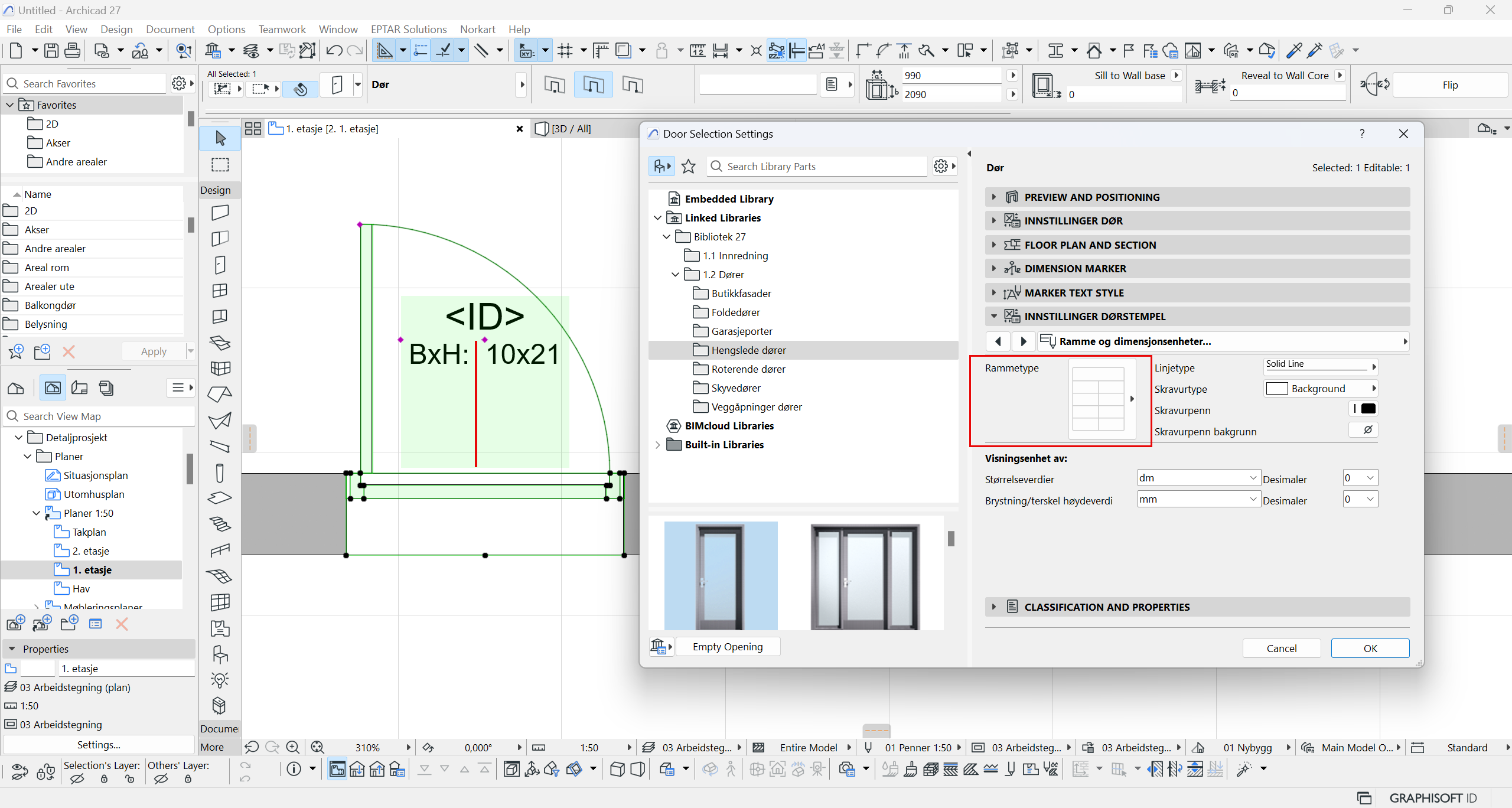This screenshot has width=1512, height=808.
Task: Click the Undo arrow in toolbar
Action: tap(334, 51)
